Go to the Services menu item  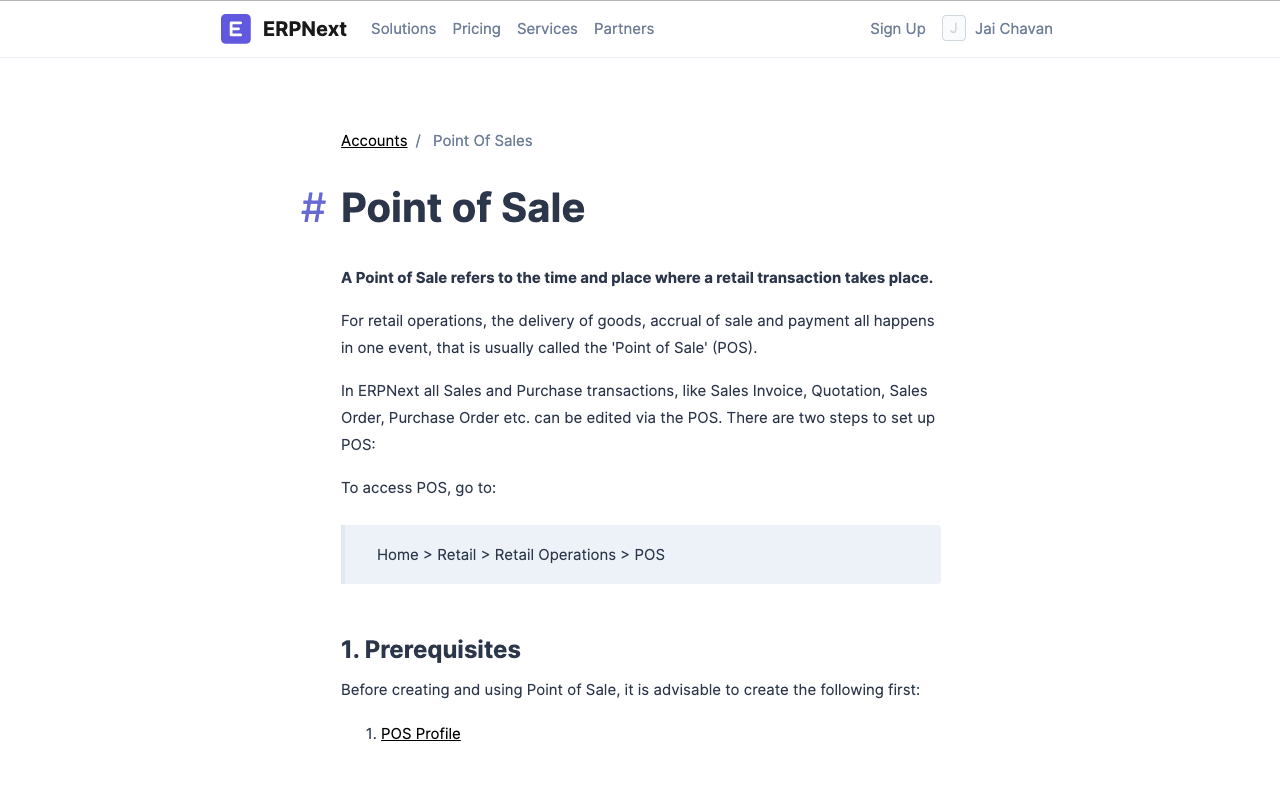click(547, 29)
